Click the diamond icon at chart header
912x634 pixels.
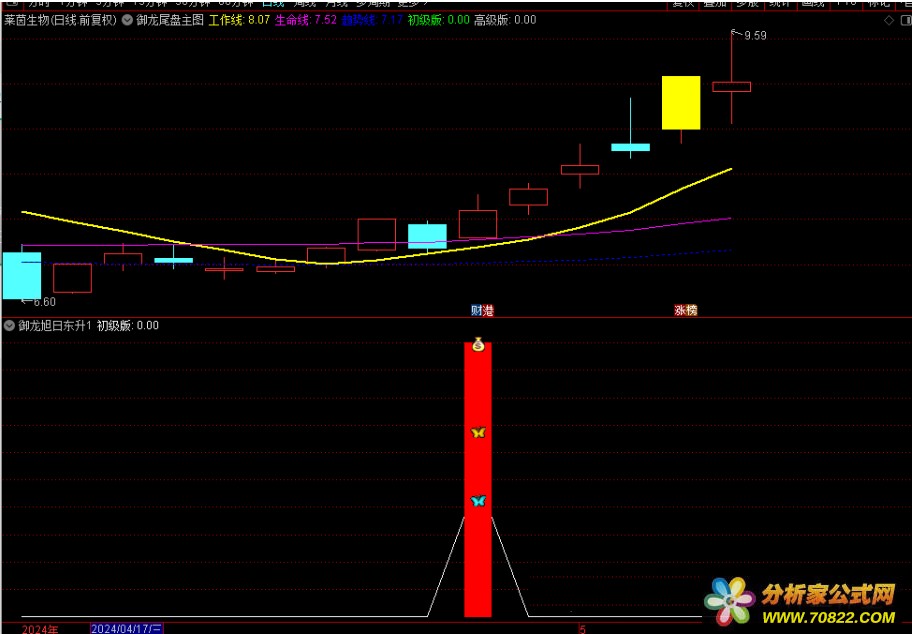click(x=889, y=20)
